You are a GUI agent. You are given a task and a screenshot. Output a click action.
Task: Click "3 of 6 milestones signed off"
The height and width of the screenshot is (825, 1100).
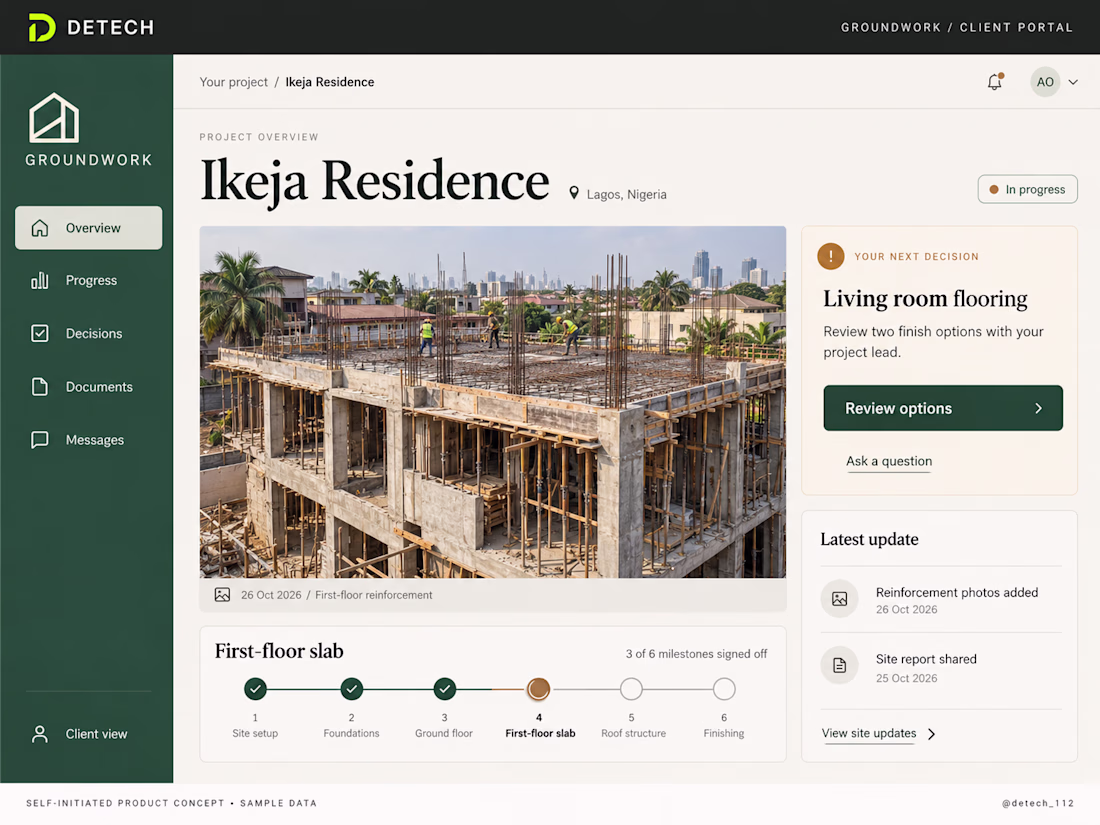pos(697,654)
